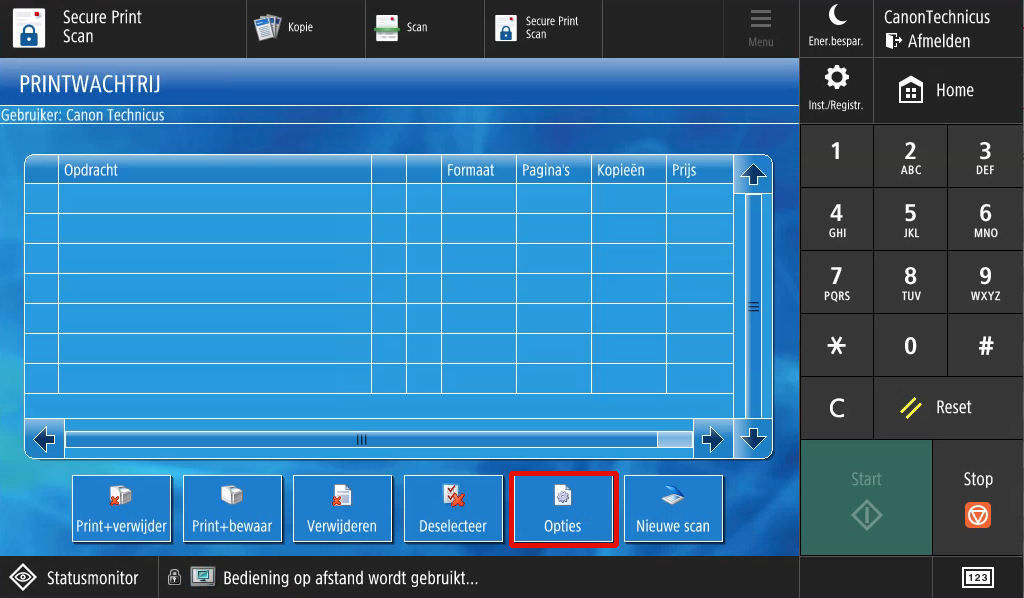
Task: Open the Menu panel
Action: click(x=760, y=28)
